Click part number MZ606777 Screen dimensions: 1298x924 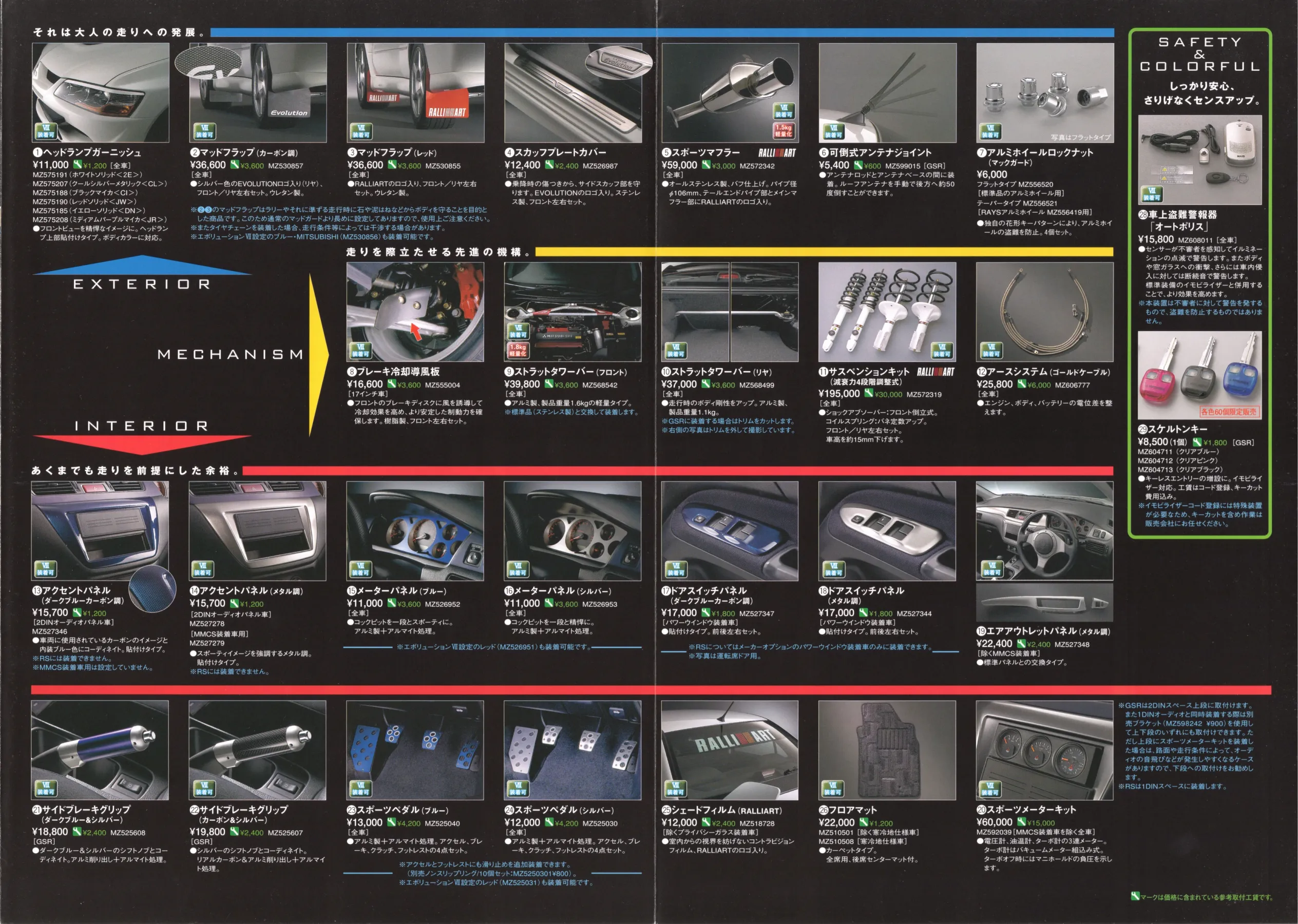1073,384
